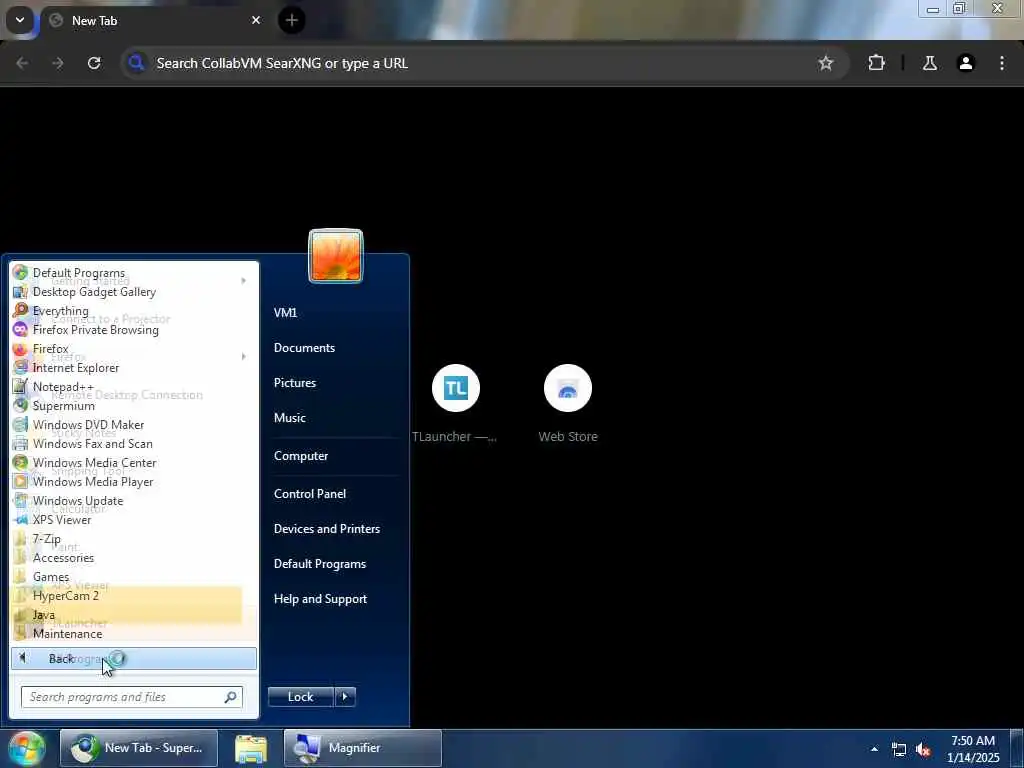Click the Windows Start orb
1024x768 pixels.
click(x=27, y=748)
